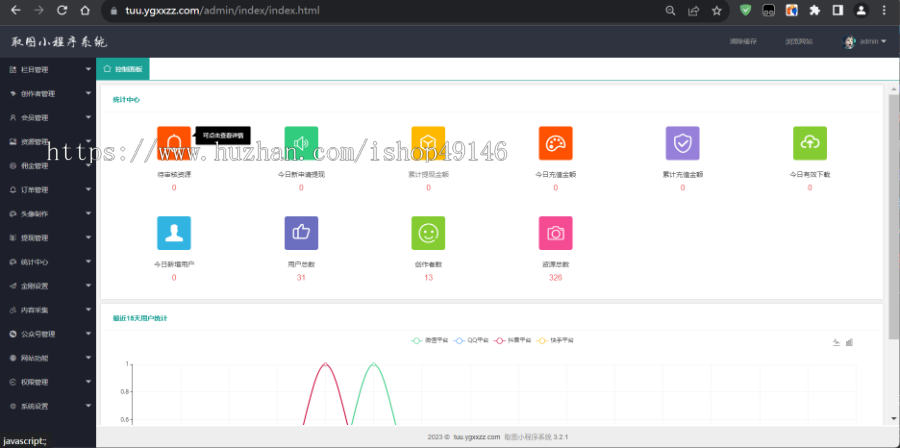The width and height of the screenshot is (900, 448).
Task: Bookmark this page with star icon
Action: click(x=716, y=10)
